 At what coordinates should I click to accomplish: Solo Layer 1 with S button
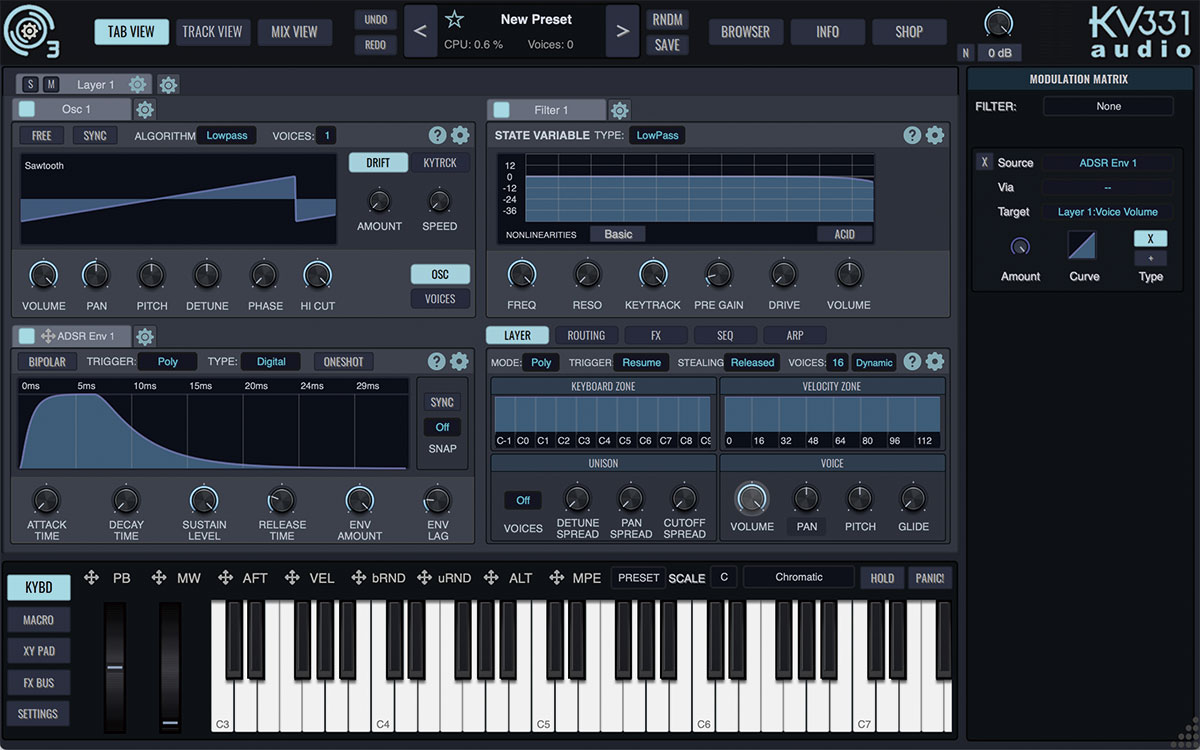point(31,85)
